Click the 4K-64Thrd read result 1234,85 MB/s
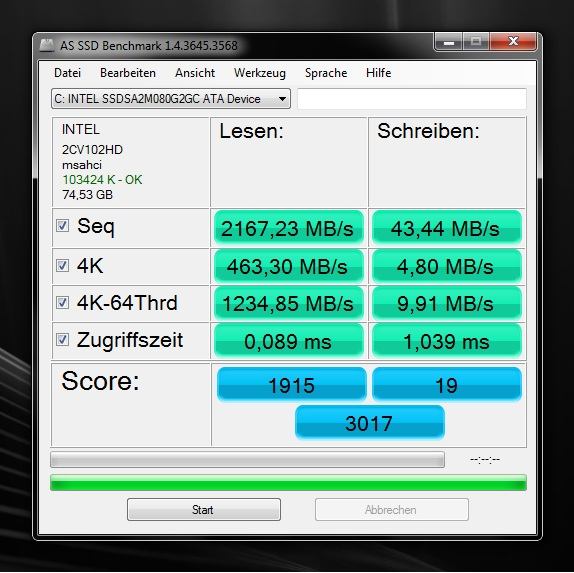Image resolution: width=574 pixels, height=573 pixels. tap(288, 304)
